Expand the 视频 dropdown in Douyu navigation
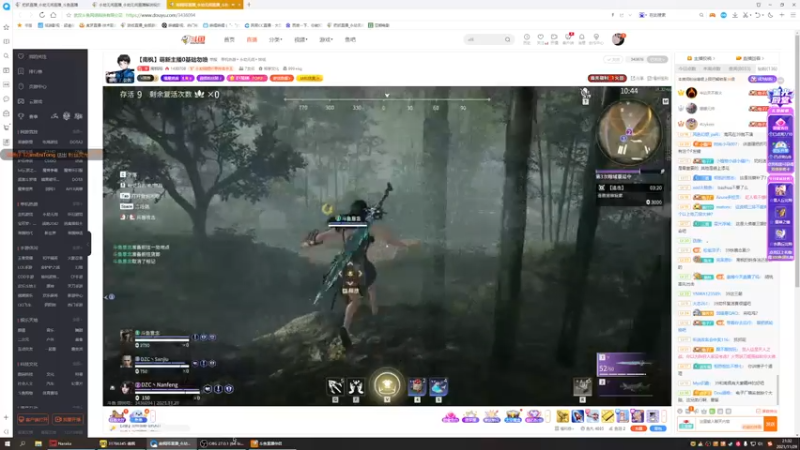 (x=301, y=39)
